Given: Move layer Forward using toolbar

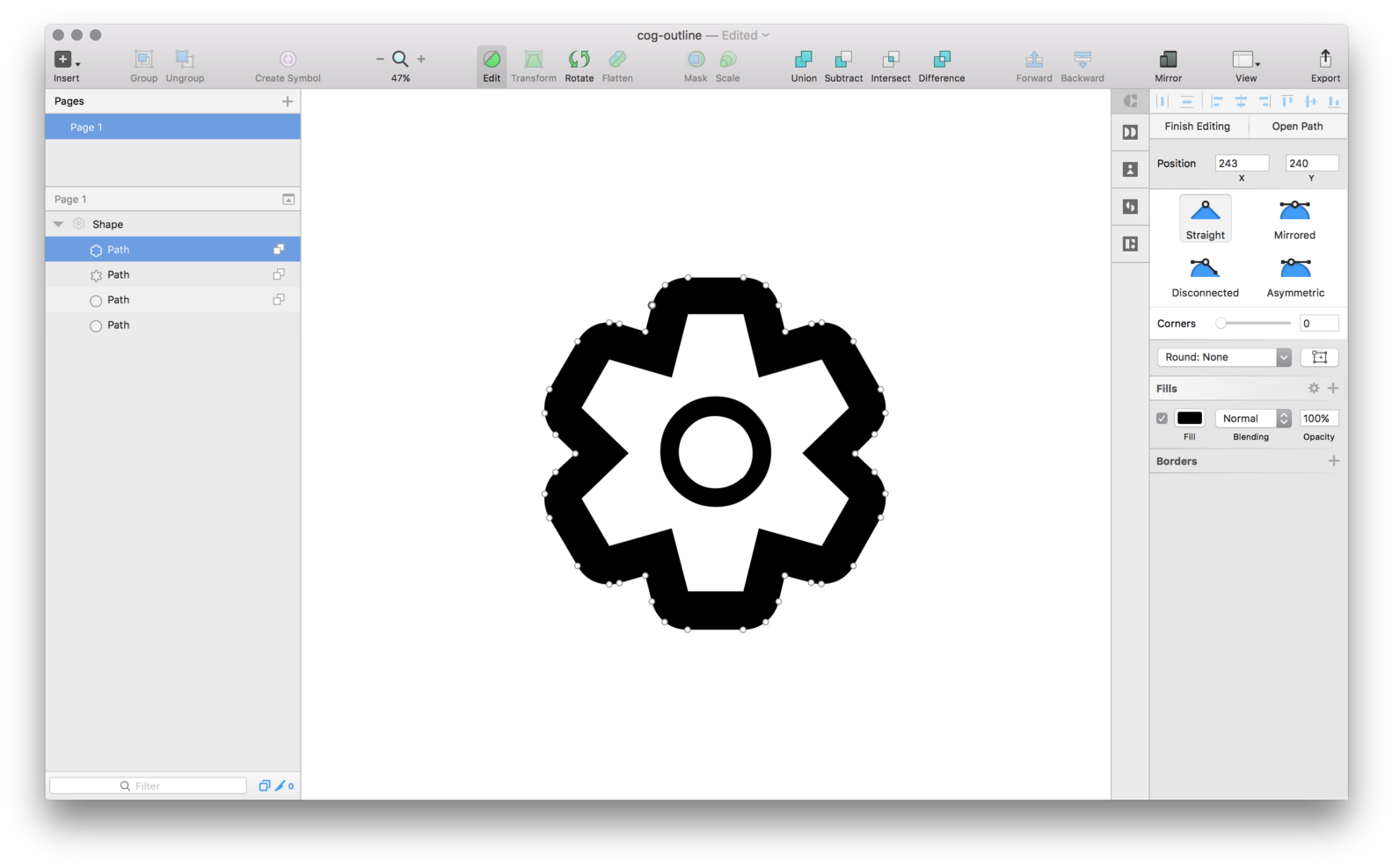Looking at the screenshot, I should click(1034, 59).
